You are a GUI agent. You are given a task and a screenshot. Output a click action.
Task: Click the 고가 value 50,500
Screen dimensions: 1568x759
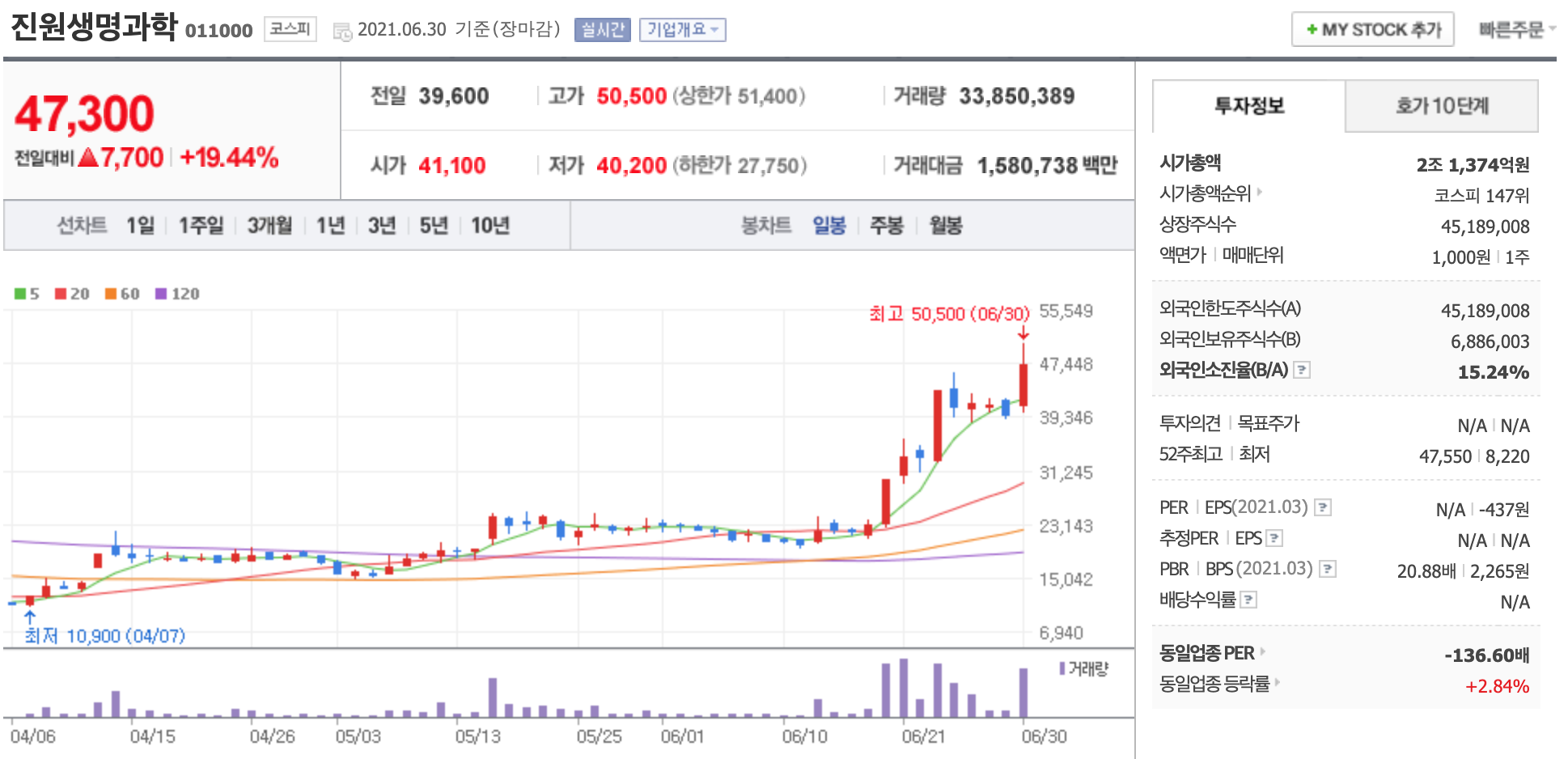pyautogui.click(x=632, y=96)
